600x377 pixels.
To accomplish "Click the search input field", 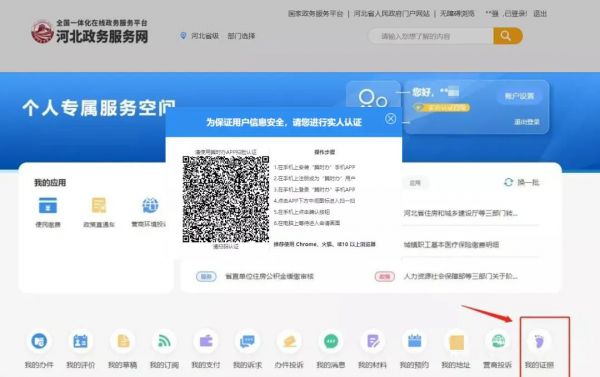I will click(431, 36).
